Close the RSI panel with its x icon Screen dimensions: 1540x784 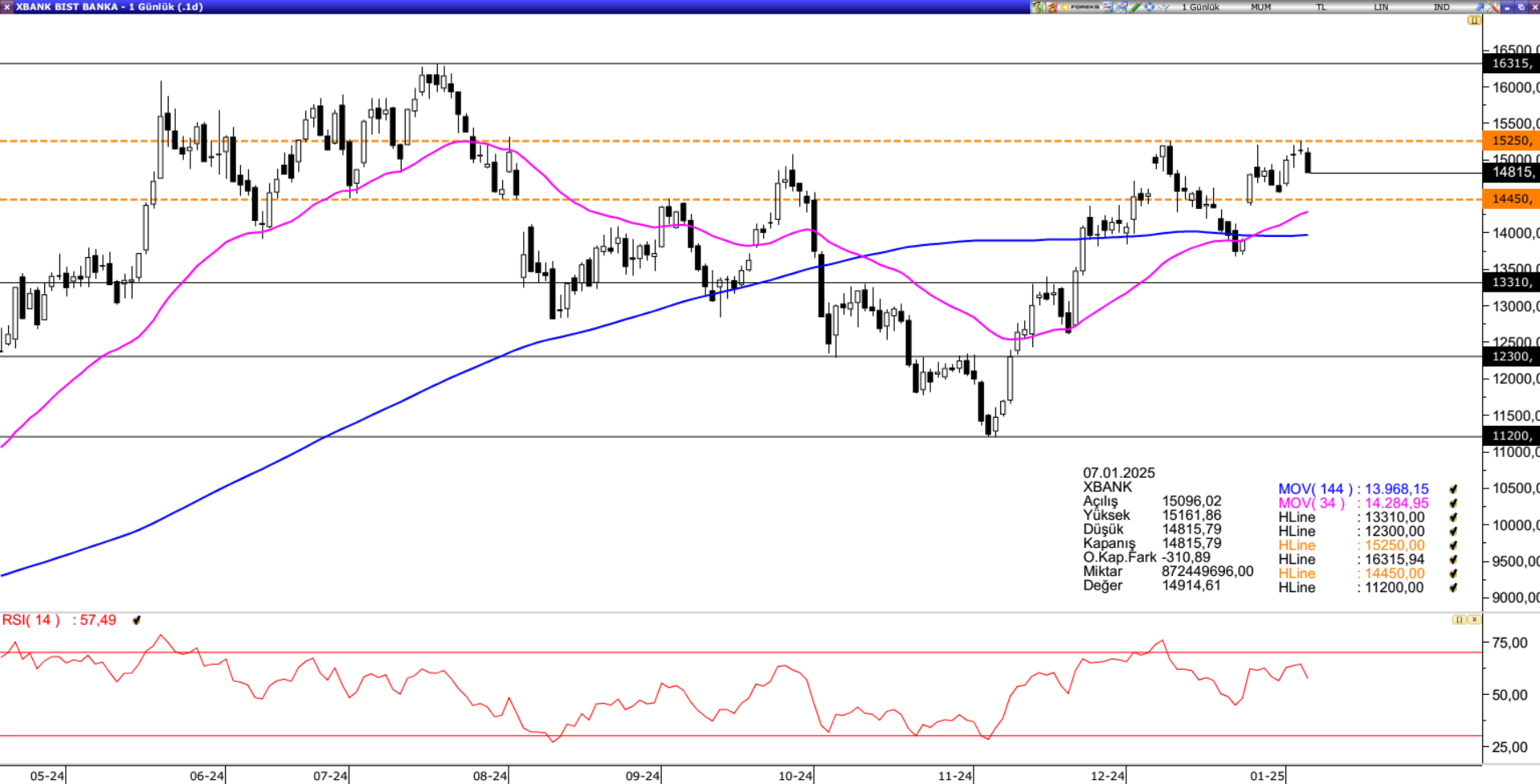point(1474,619)
